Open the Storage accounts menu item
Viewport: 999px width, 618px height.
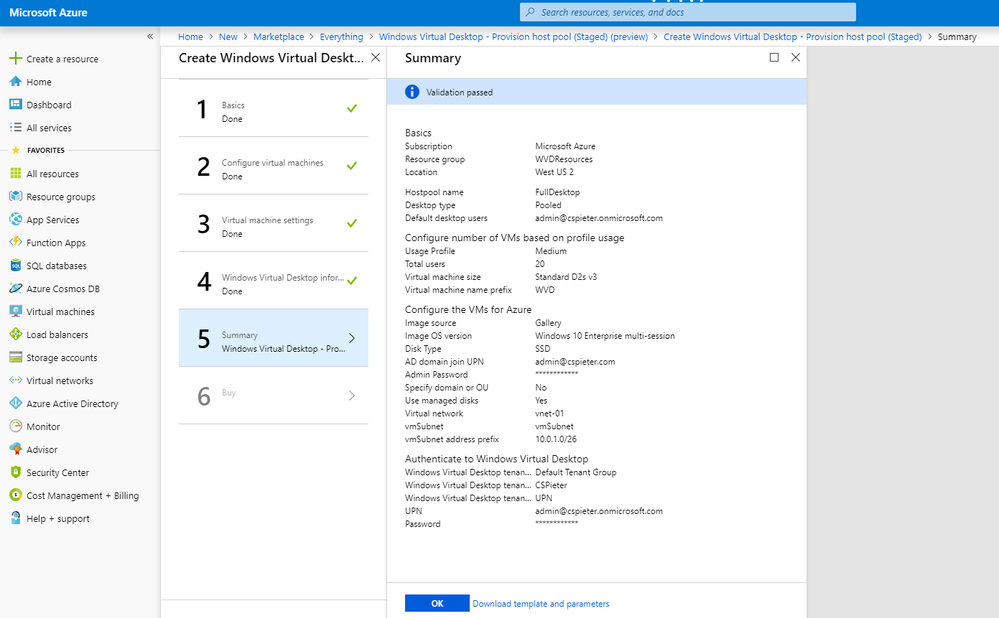62,357
